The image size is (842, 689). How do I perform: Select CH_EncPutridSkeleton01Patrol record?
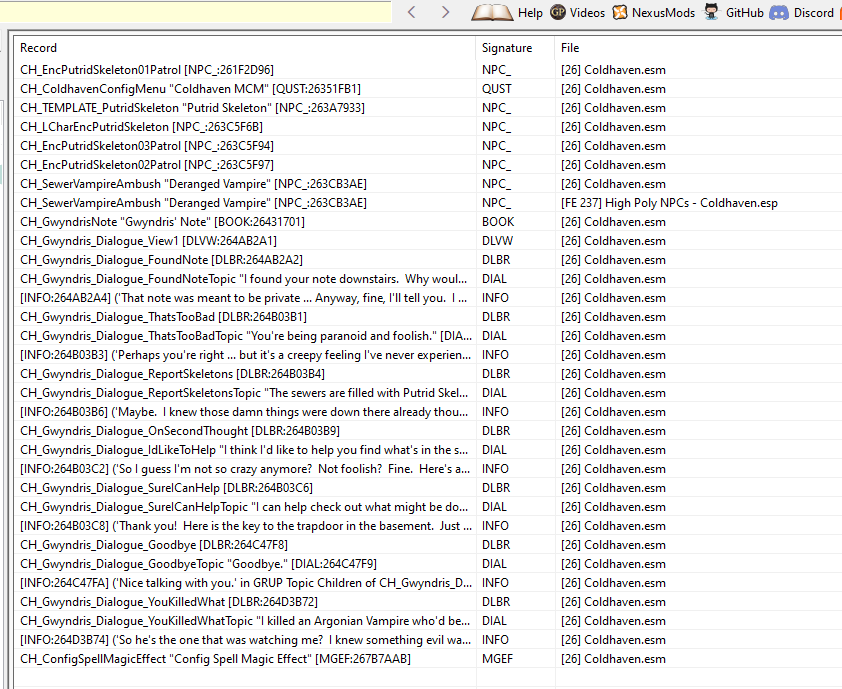pyautogui.click(x=147, y=70)
